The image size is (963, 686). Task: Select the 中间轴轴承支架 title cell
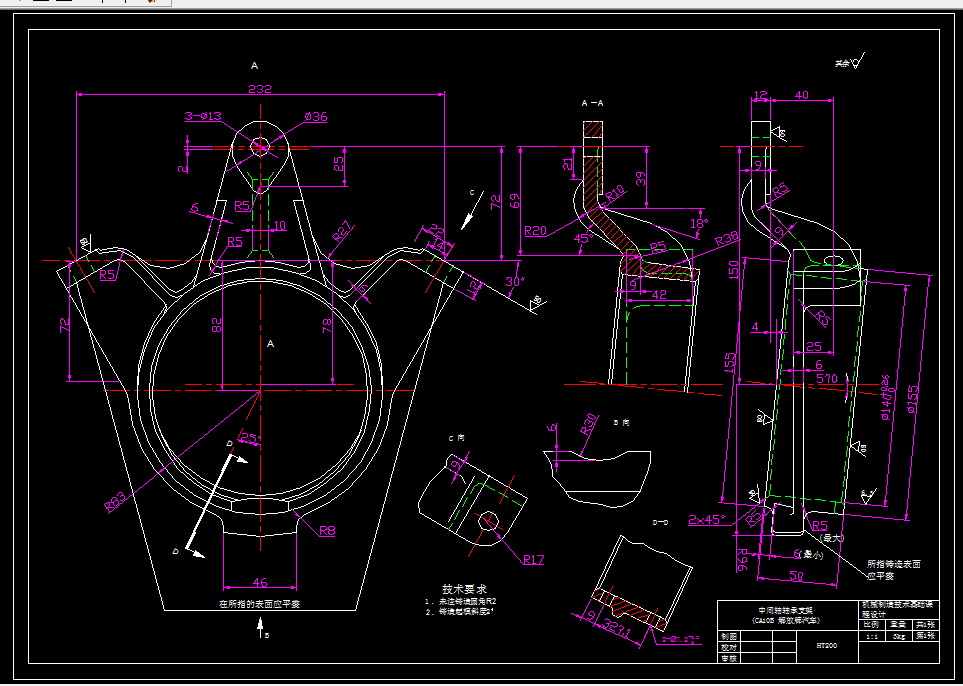point(788,615)
